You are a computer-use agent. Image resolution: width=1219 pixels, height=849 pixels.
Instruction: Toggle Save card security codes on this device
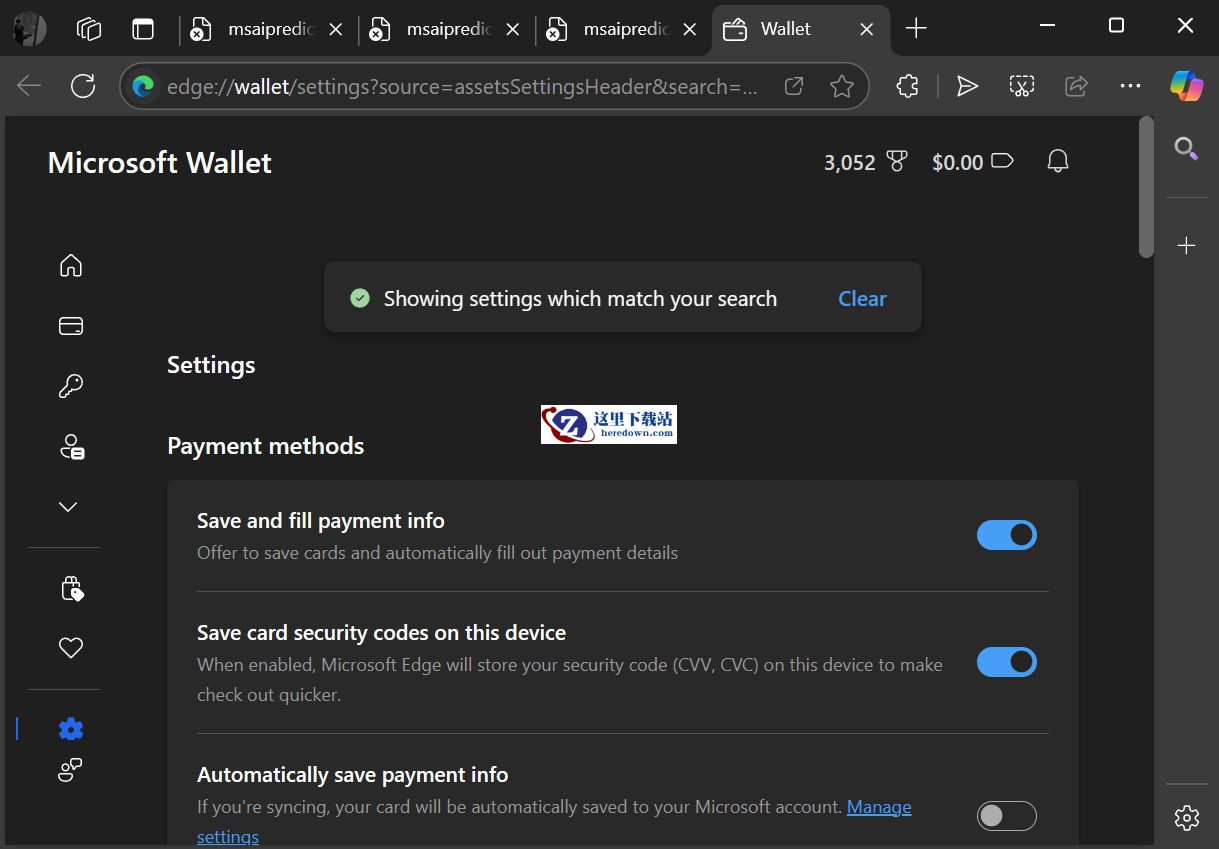pyautogui.click(x=1006, y=662)
